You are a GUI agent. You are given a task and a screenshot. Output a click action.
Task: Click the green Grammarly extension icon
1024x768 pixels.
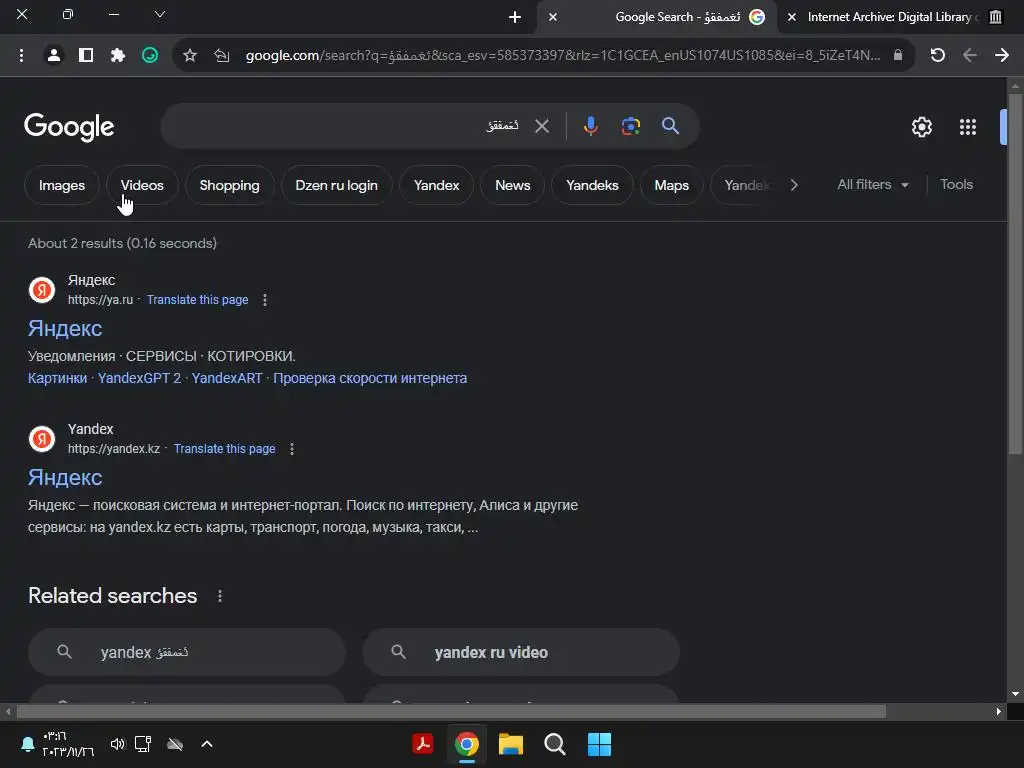pyautogui.click(x=150, y=56)
